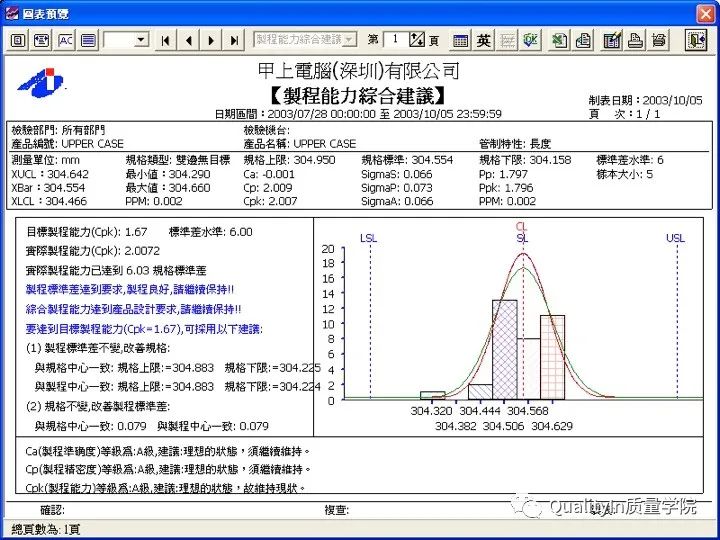The width and height of the screenshot is (720, 540).
Task: Export the report to Excel
Action: click(559, 40)
